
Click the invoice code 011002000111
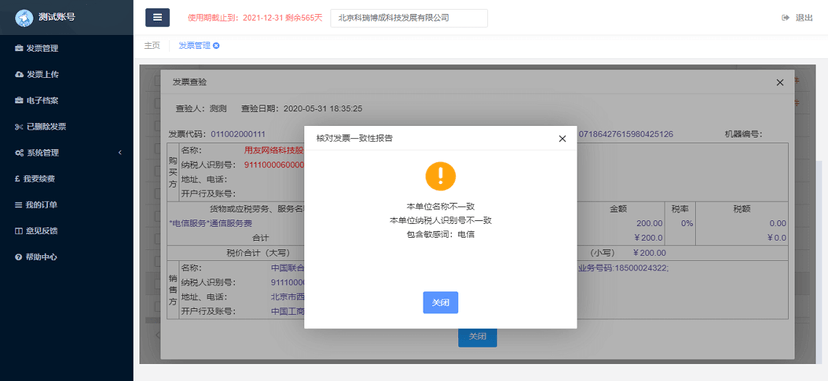[x=238, y=134]
